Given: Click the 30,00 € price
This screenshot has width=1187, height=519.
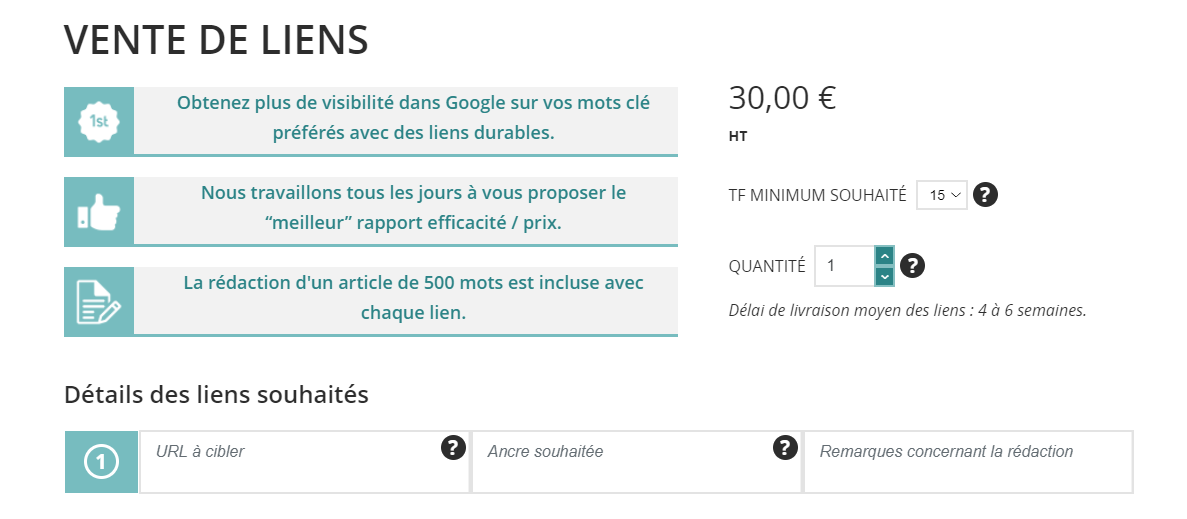Looking at the screenshot, I should (x=782, y=98).
